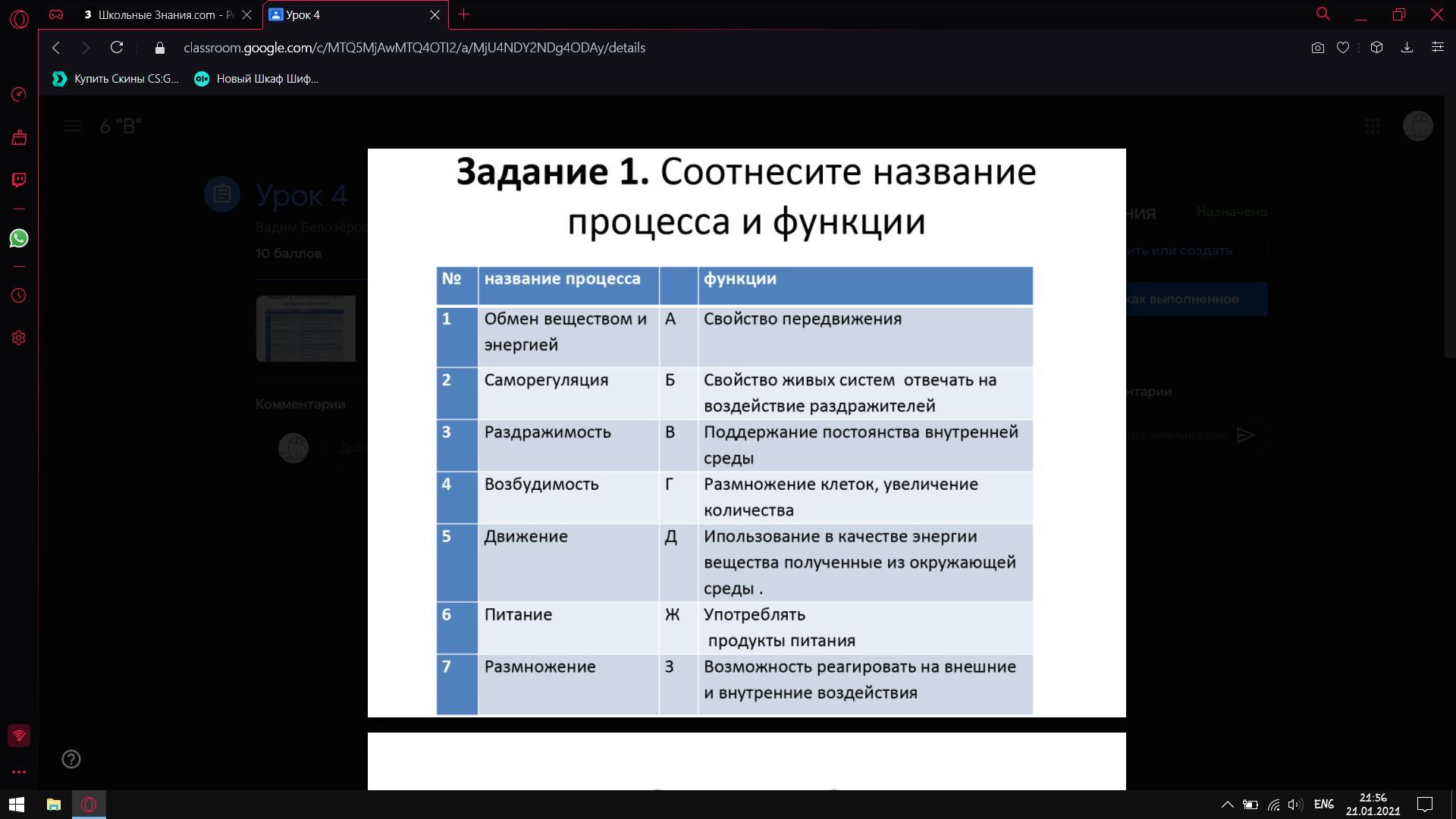Open GX Control speedometer icon
Screen dimensions: 1456x819
point(19,94)
